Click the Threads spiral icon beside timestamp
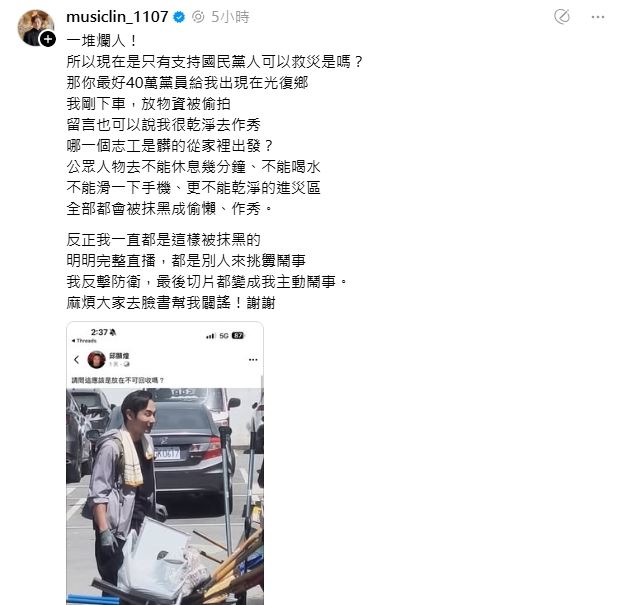Viewport: 620px width, 605px height. (x=198, y=17)
